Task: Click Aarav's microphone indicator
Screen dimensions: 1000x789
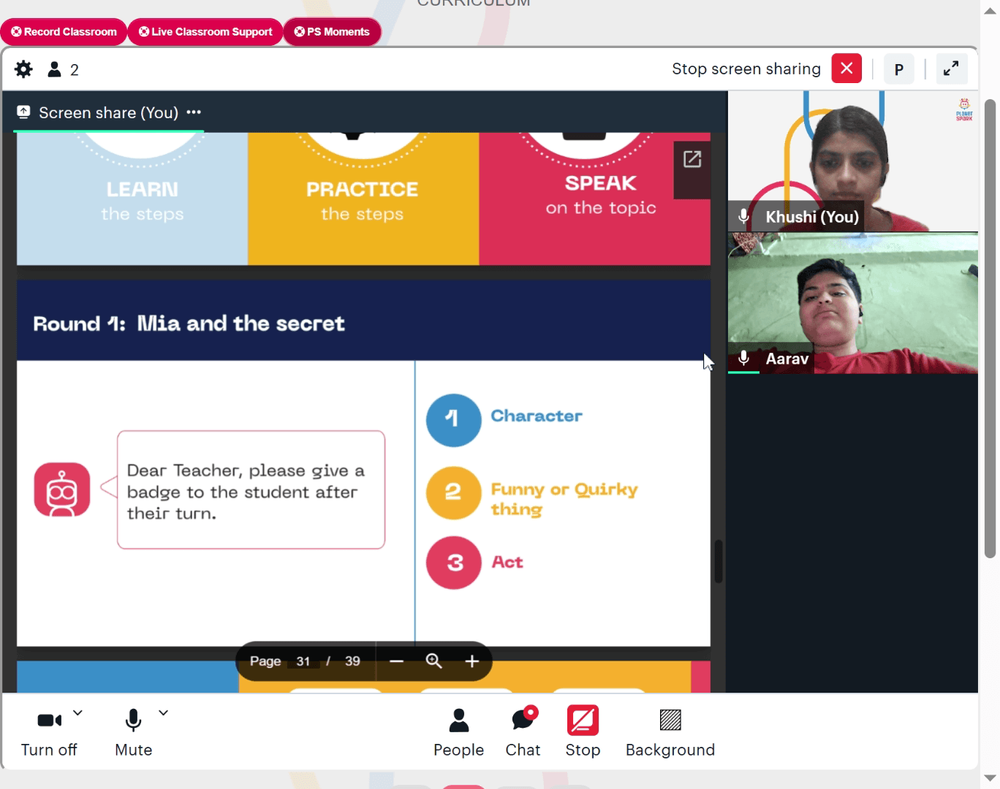Action: click(x=744, y=358)
